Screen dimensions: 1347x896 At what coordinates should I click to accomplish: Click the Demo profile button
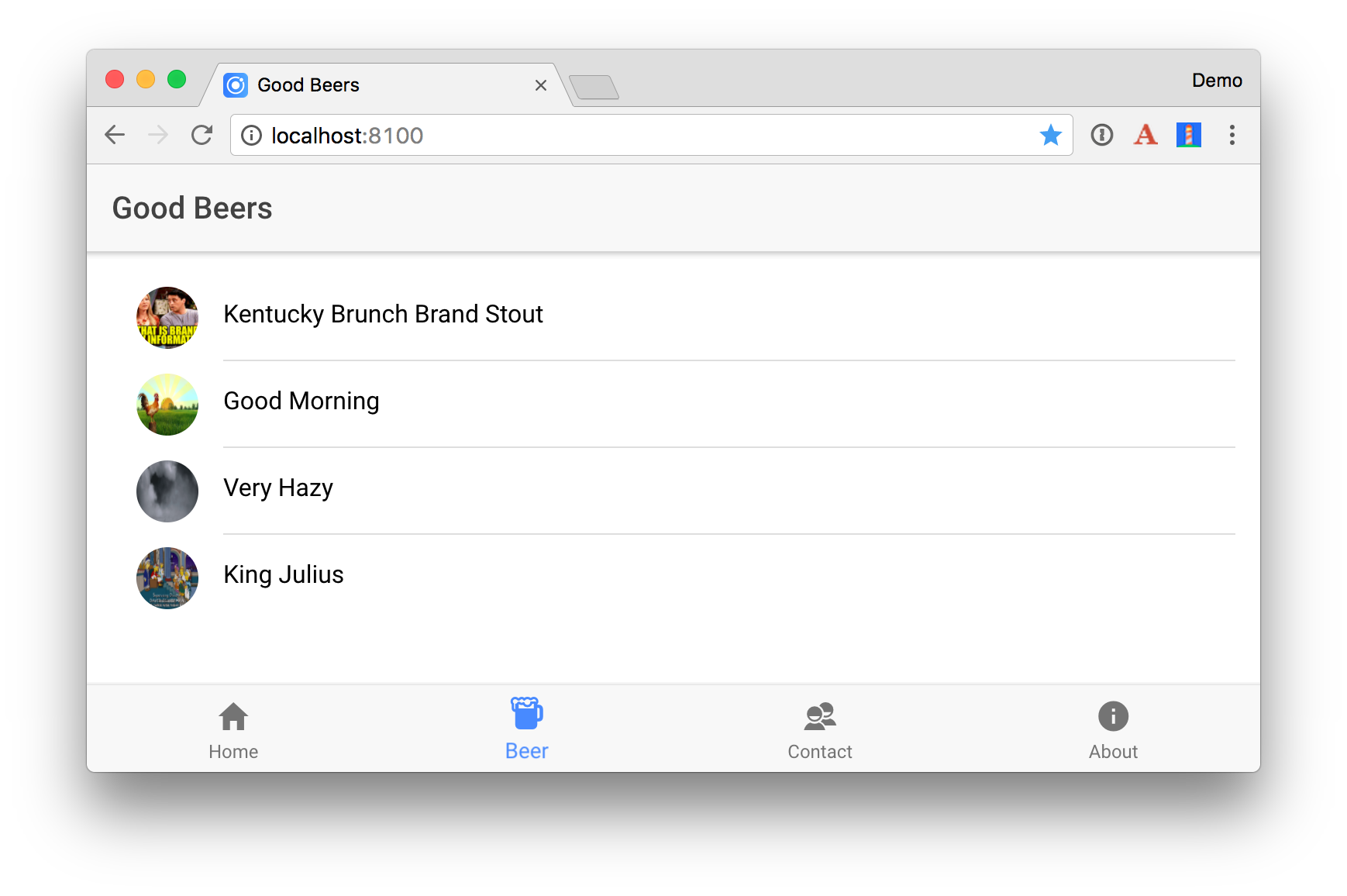point(1217,81)
